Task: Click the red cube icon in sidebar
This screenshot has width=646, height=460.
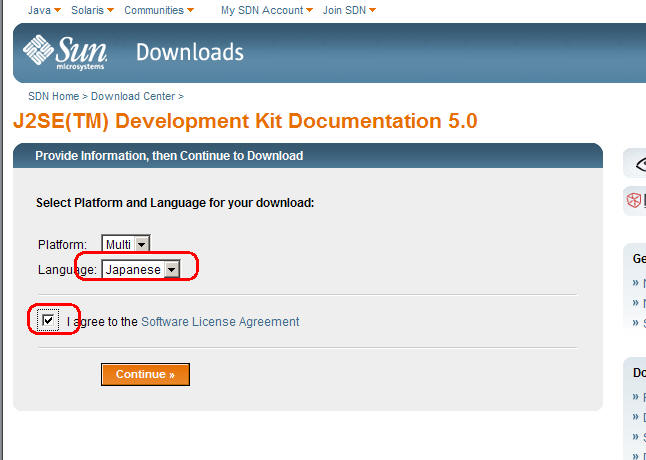Action: point(634,200)
